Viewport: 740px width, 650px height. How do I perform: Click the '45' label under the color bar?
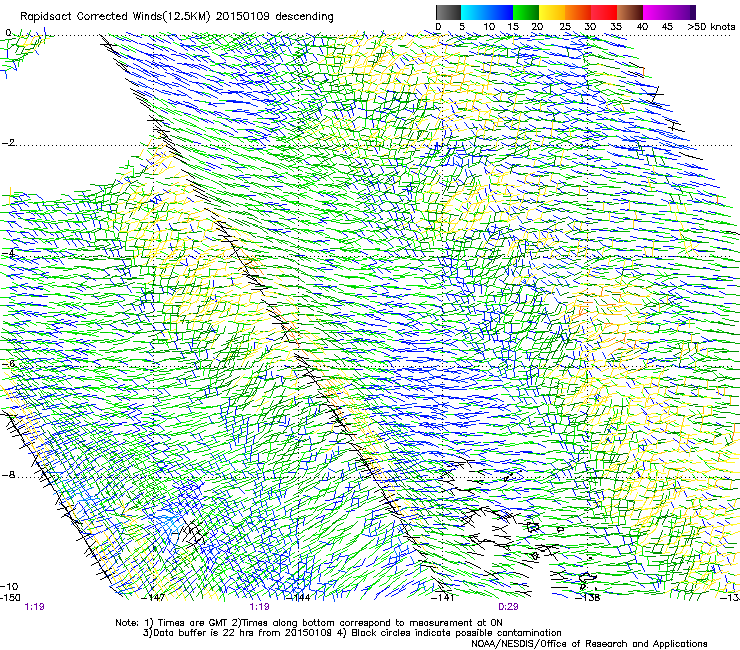667,27
